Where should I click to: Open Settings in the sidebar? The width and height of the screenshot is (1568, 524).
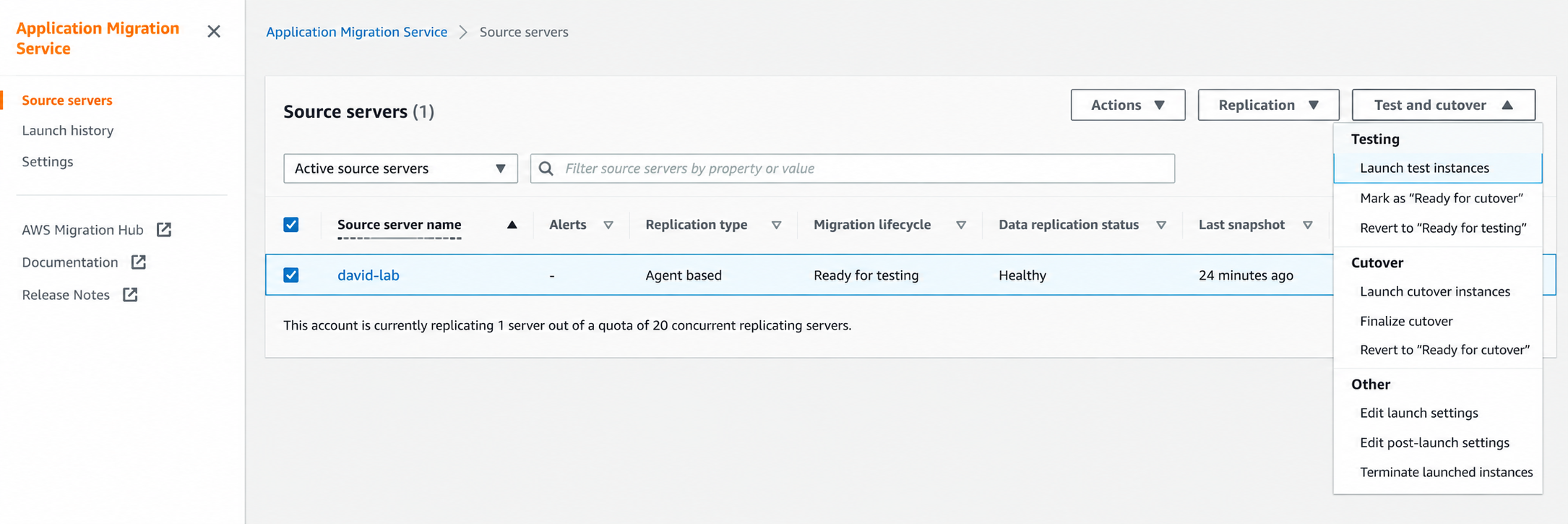[48, 162]
